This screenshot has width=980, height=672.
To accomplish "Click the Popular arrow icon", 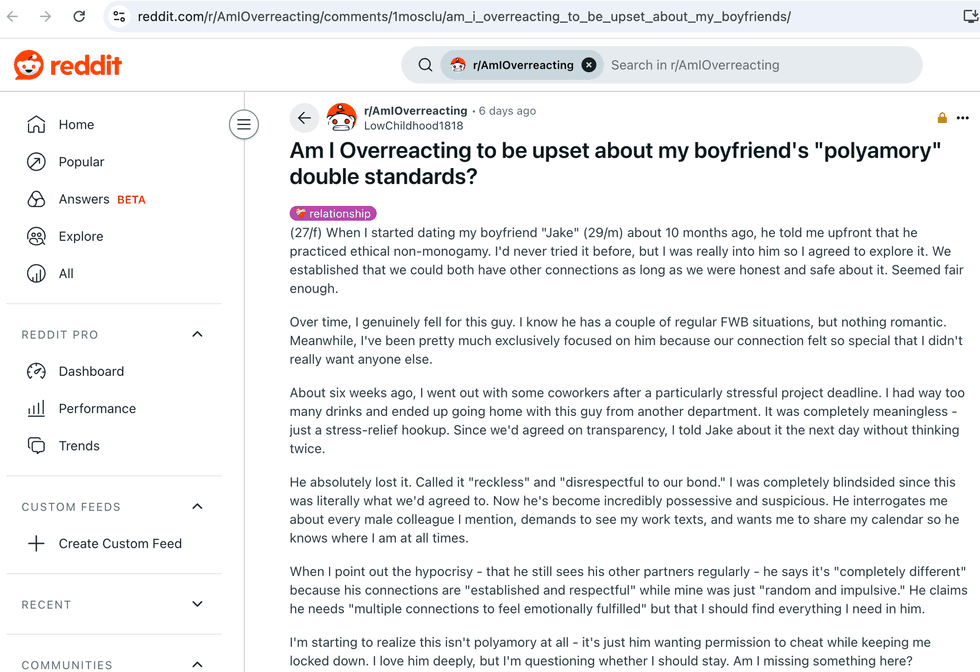I will [36, 162].
